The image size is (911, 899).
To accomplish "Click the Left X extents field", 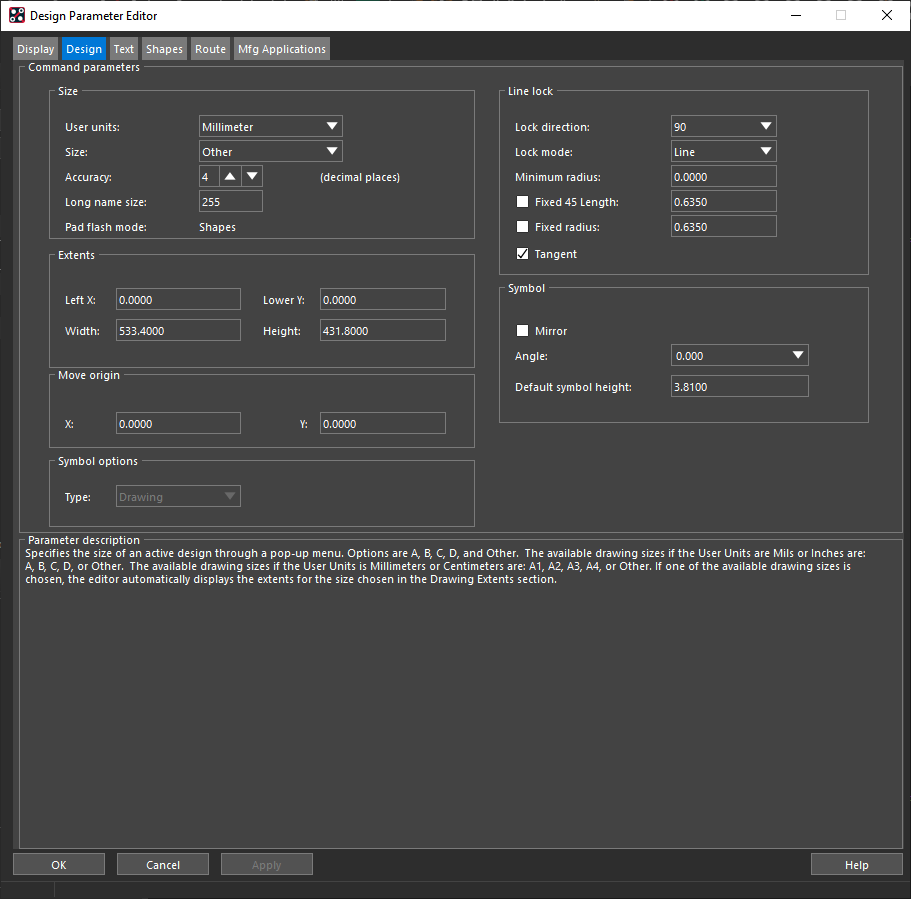I will tap(178, 300).
